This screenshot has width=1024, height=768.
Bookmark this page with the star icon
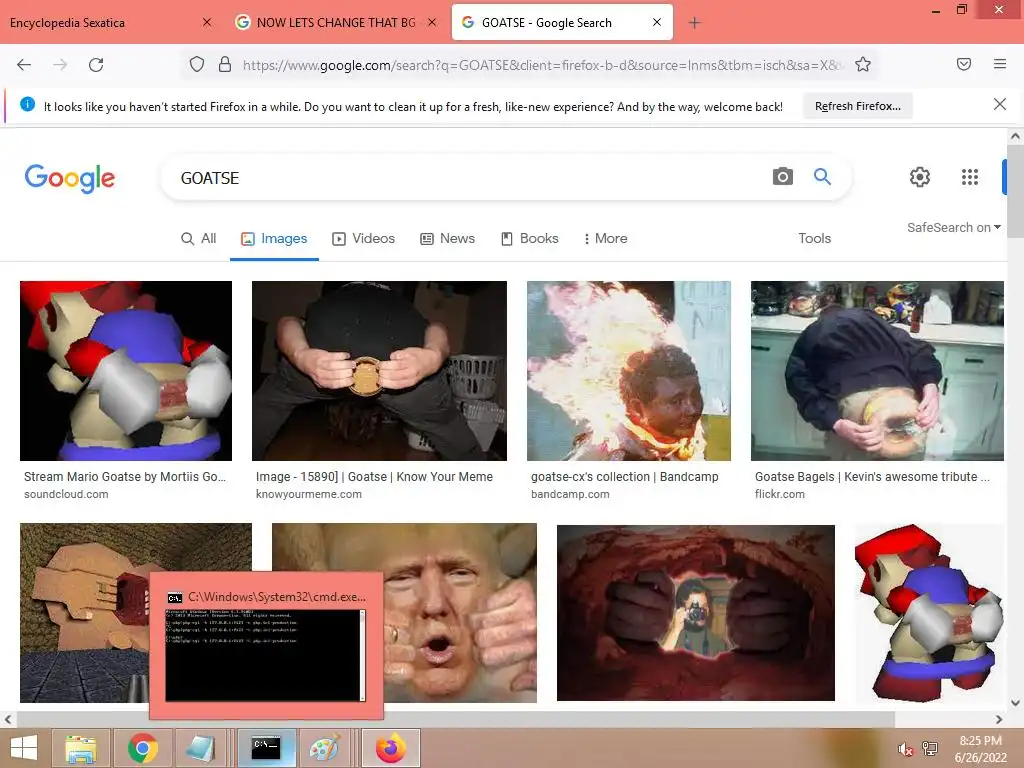(x=863, y=65)
